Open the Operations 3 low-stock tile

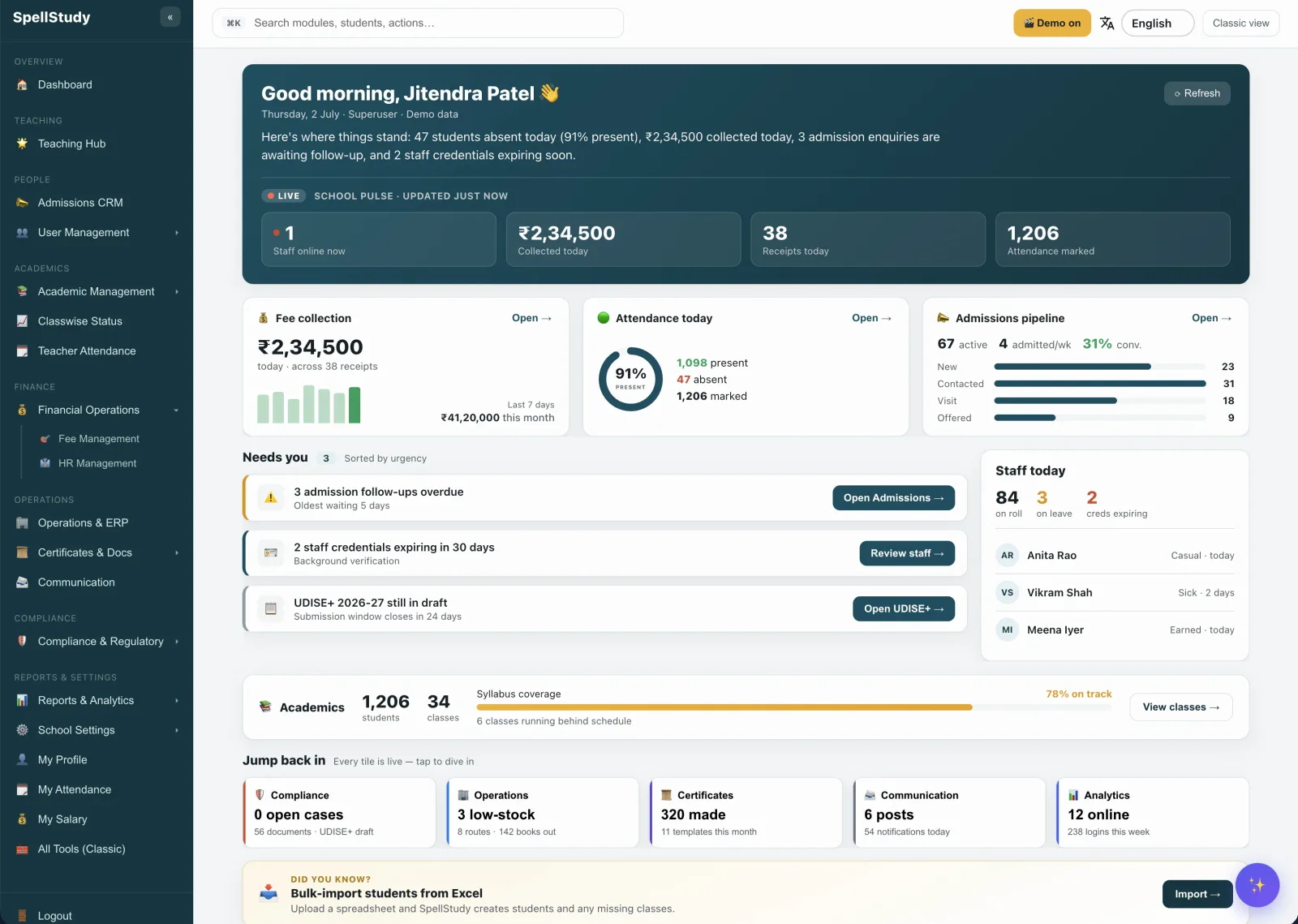pos(543,813)
